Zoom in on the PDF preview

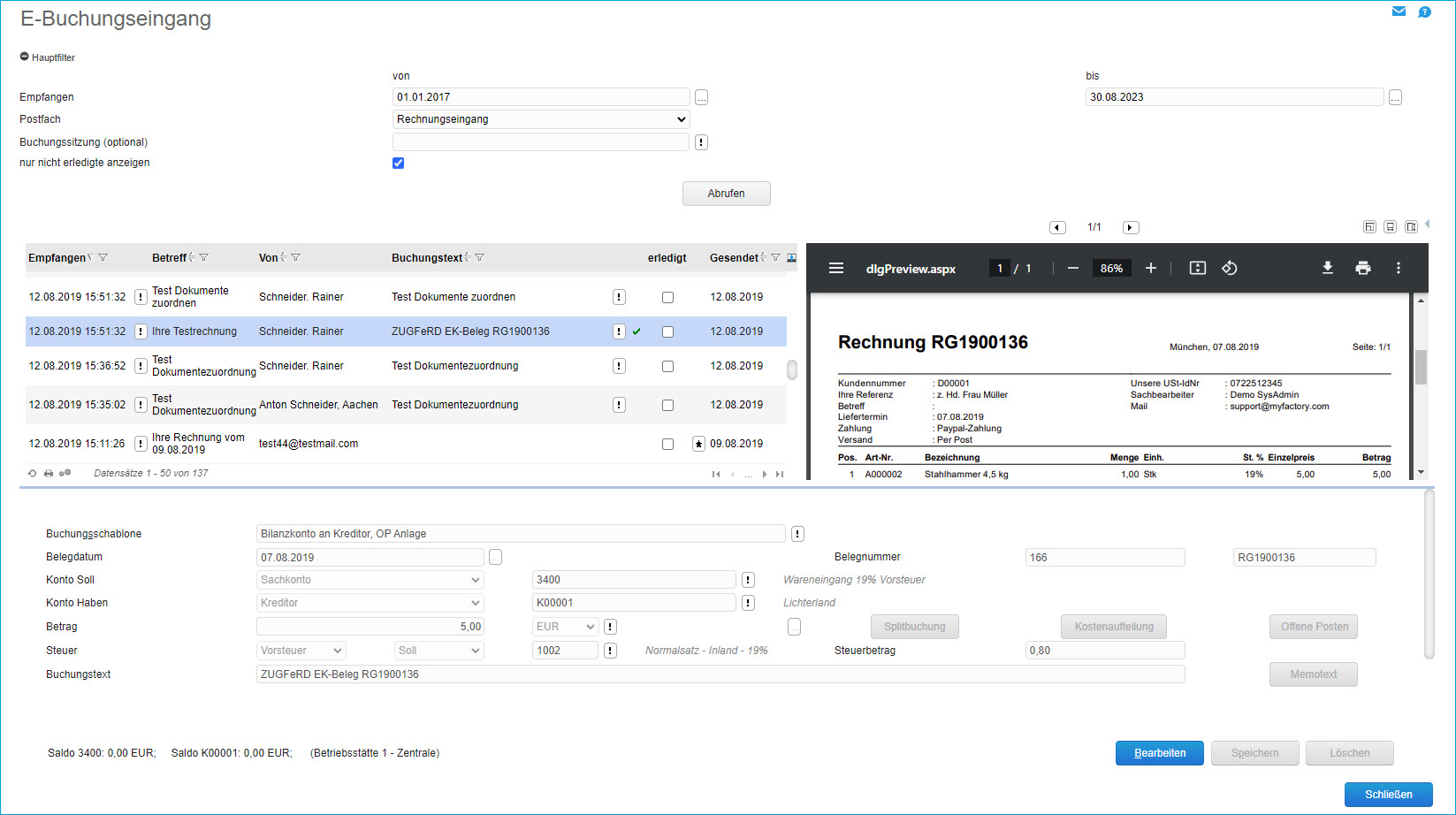(x=1150, y=268)
